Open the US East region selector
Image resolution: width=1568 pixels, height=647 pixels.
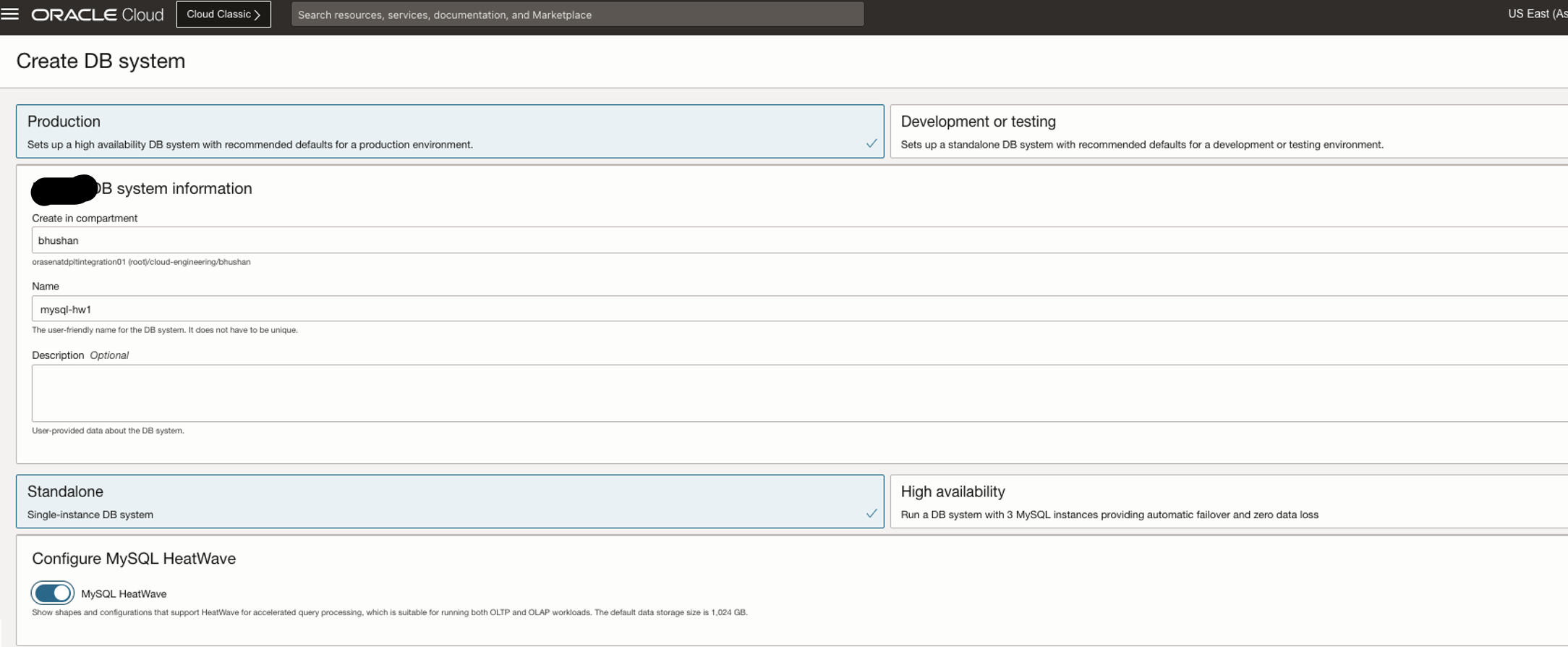pos(1537,14)
